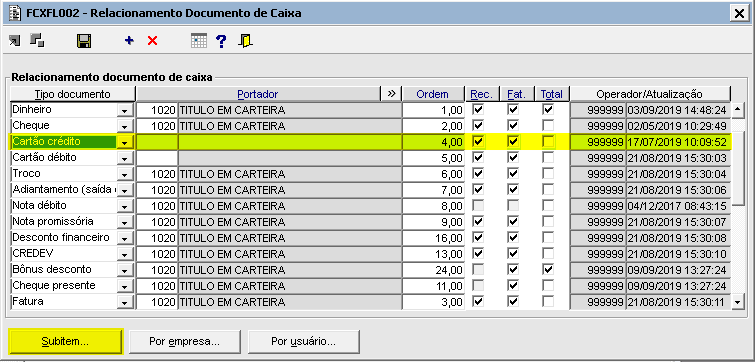
Task: Click the table scrollbar up arrow
Action: pyautogui.click(x=738, y=111)
